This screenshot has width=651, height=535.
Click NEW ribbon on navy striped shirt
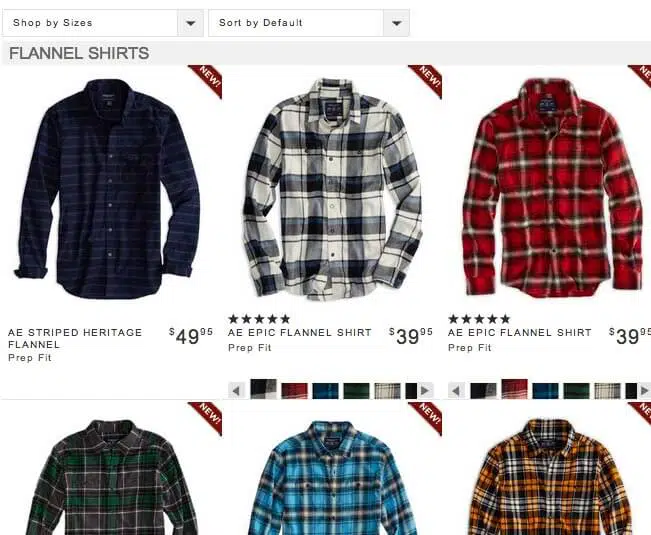[x=207, y=80]
